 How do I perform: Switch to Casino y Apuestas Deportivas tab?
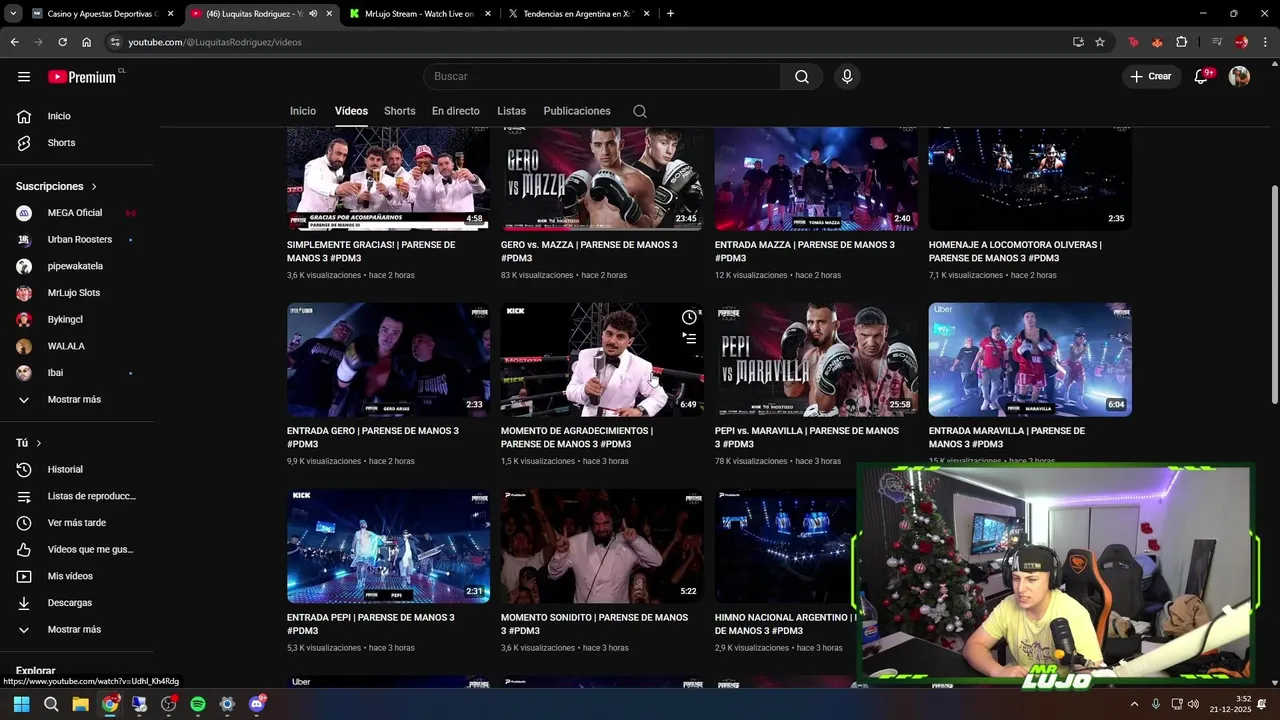click(x=103, y=14)
